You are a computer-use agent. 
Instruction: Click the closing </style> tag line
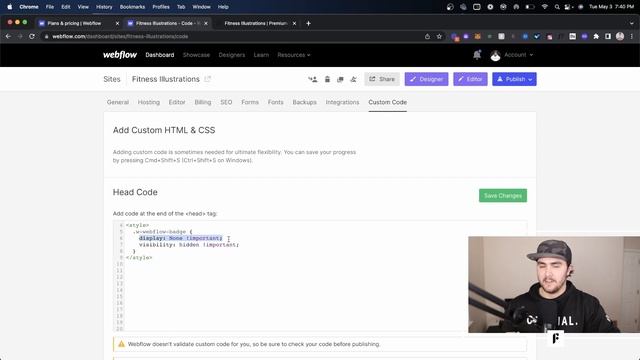[139, 258]
